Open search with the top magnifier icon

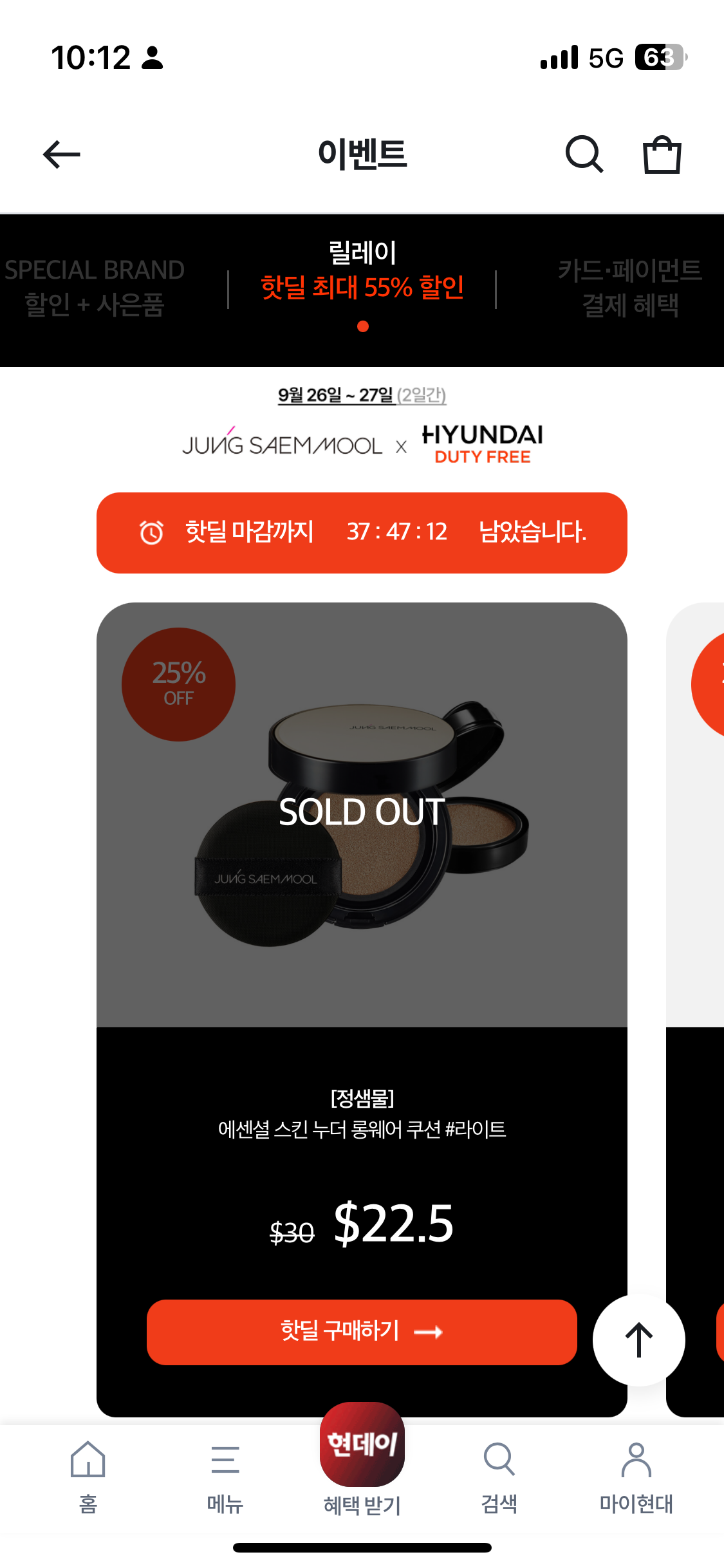(x=584, y=154)
